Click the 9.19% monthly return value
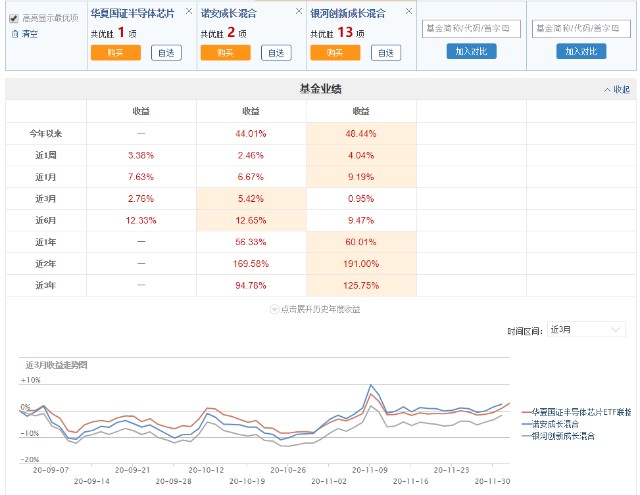 tap(361, 177)
